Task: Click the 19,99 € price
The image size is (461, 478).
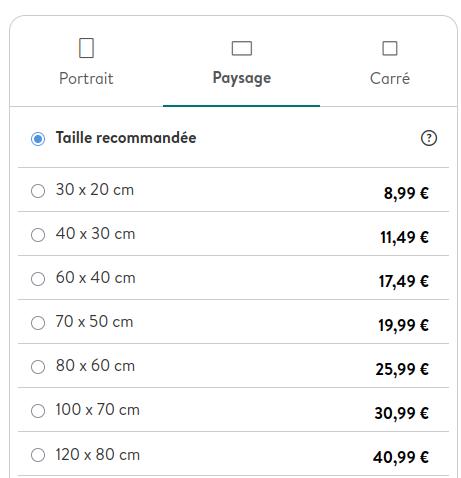Action: (403, 325)
